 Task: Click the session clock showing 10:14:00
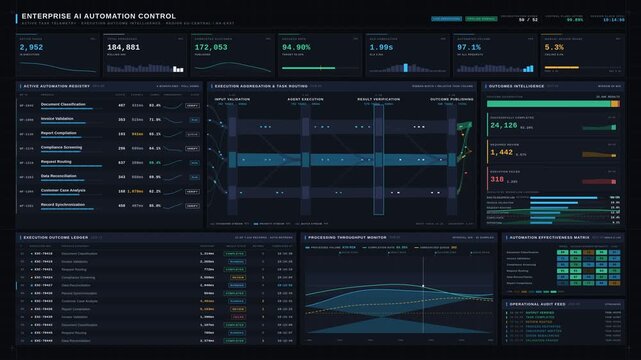(x=614, y=20)
